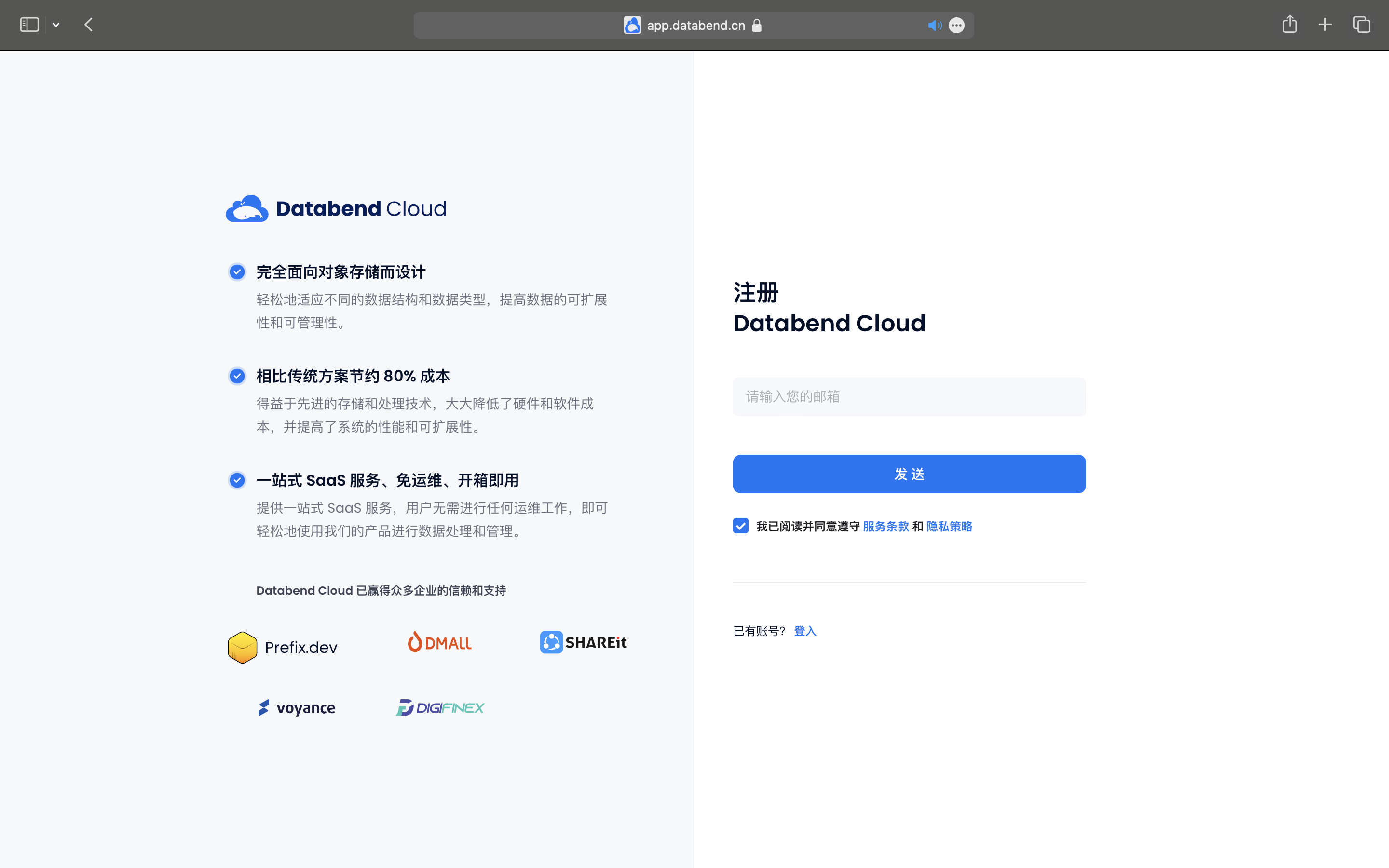Click check icon beside 完全面向对象存储而设计

(237, 271)
